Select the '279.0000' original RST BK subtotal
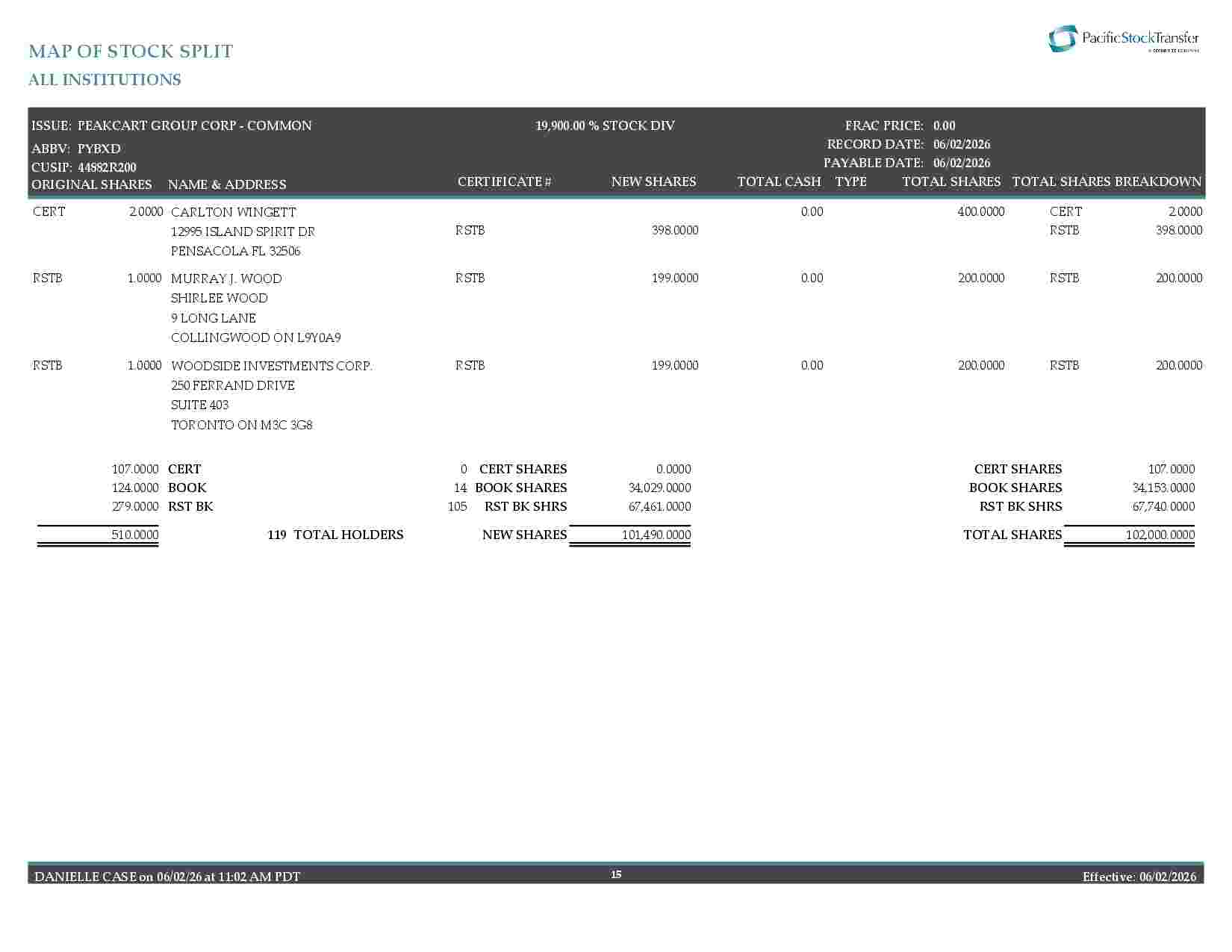This screenshot has height=952, width=1232. (135, 506)
